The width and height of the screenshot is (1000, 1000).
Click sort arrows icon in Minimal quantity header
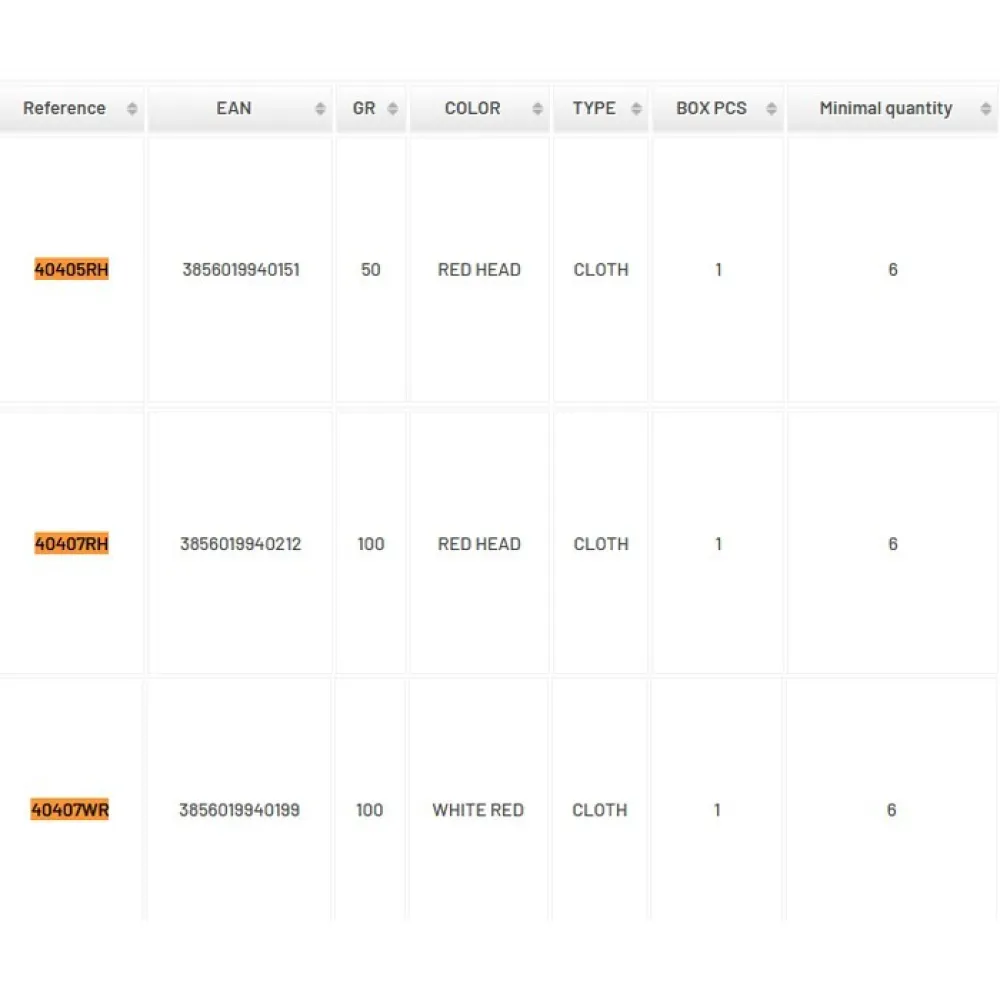[x=987, y=109]
